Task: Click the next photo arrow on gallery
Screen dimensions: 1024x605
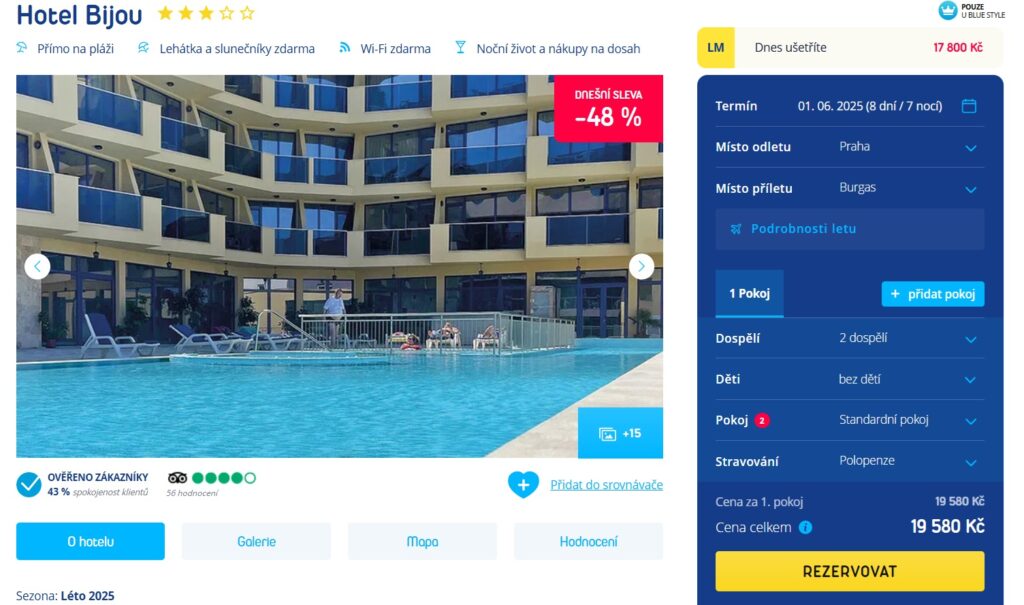Action: pos(641,267)
